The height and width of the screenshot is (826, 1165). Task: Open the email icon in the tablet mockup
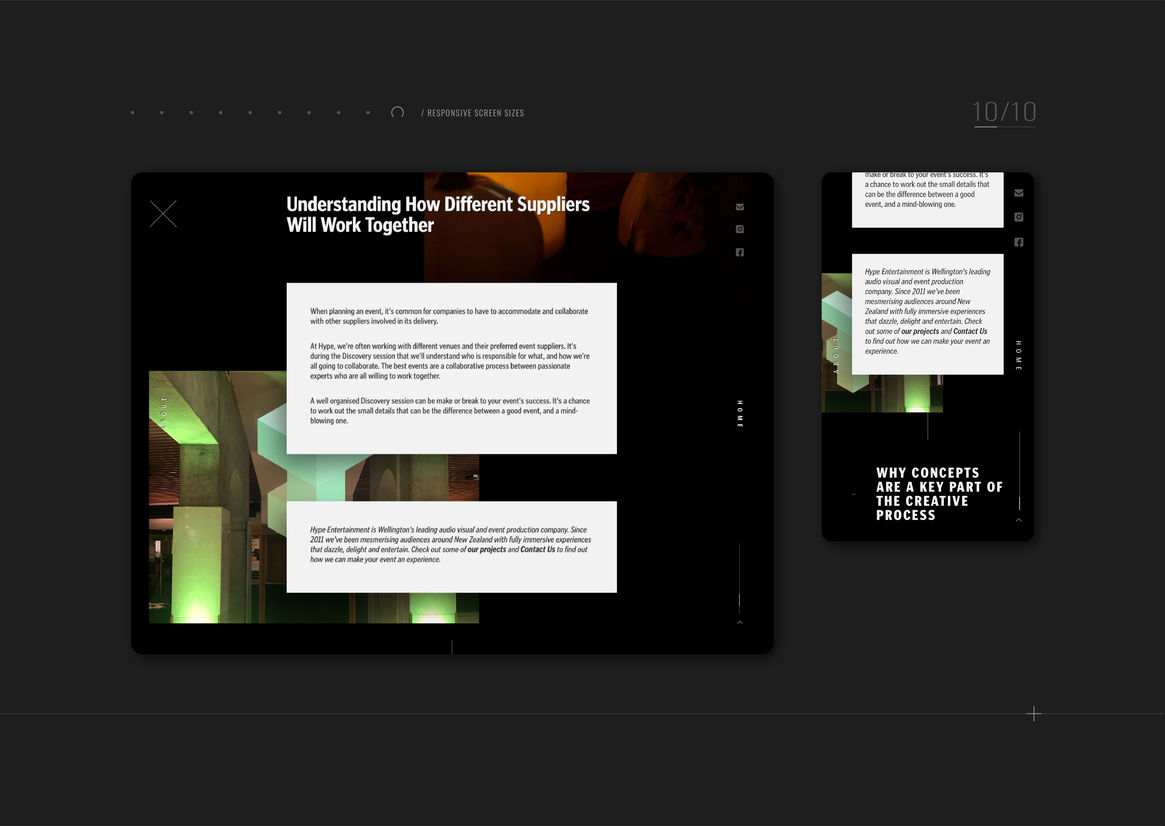pyautogui.click(x=740, y=207)
